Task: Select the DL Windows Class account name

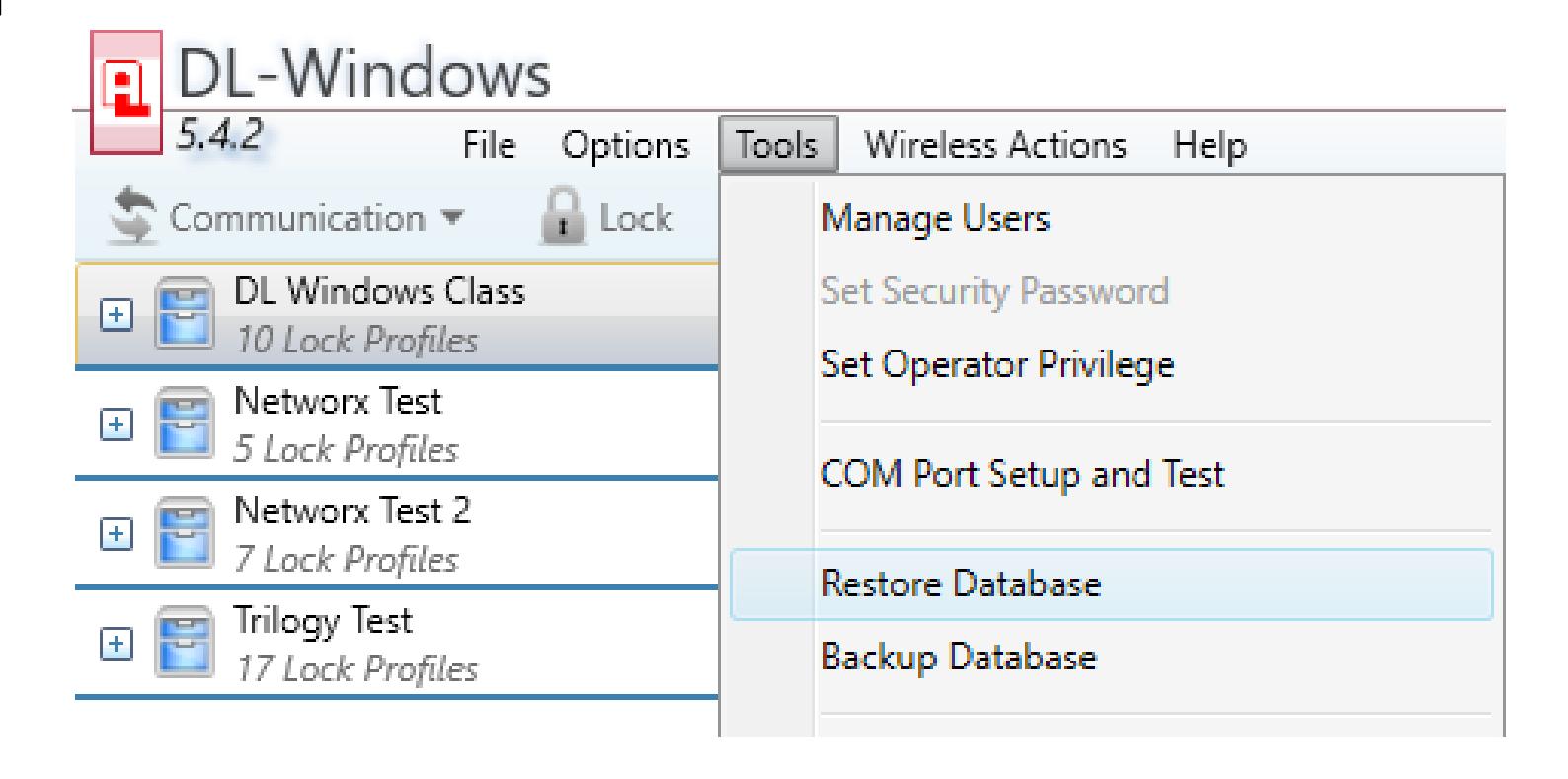Action: click(x=379, y=291)
